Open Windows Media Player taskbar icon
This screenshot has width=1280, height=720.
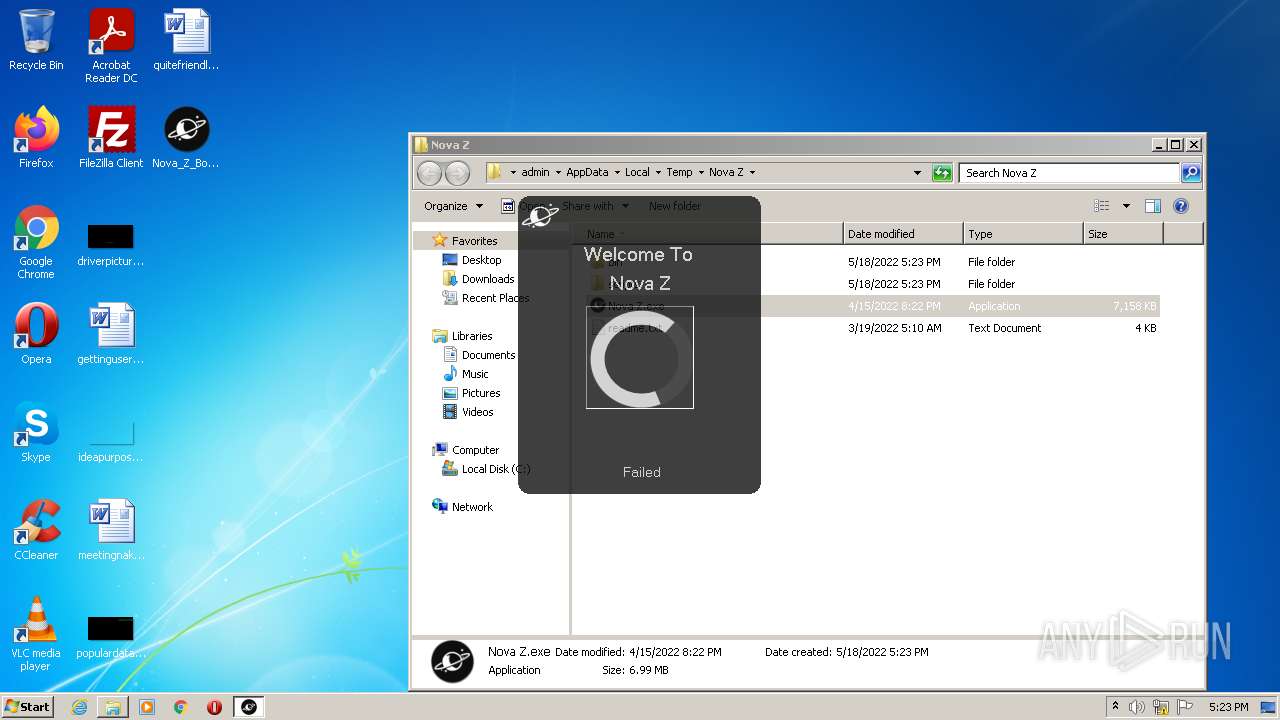[147, 707]
